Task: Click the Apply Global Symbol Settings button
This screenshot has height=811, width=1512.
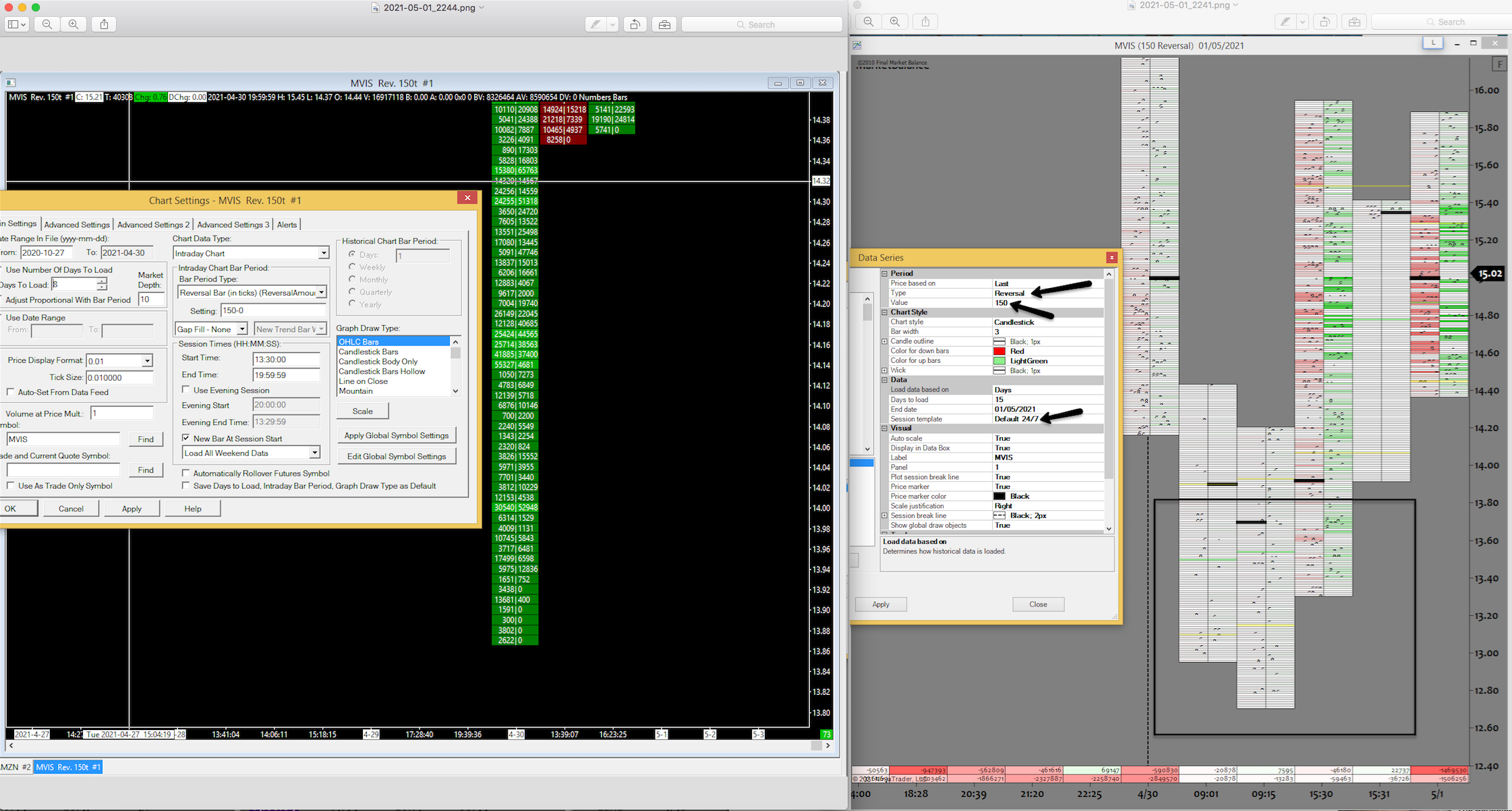Action: point(396,435)
